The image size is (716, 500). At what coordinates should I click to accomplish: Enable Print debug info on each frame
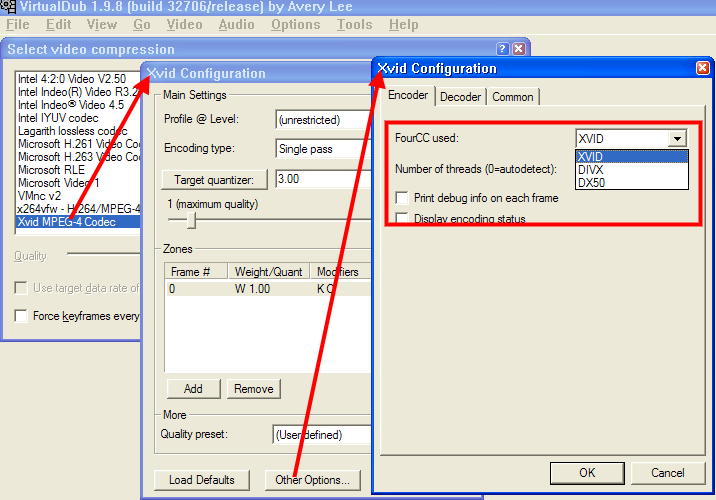(x=402, y=198)
